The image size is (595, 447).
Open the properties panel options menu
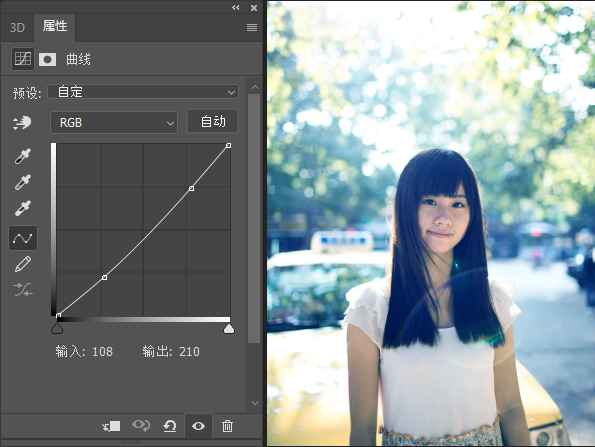(x=252, y=27)
